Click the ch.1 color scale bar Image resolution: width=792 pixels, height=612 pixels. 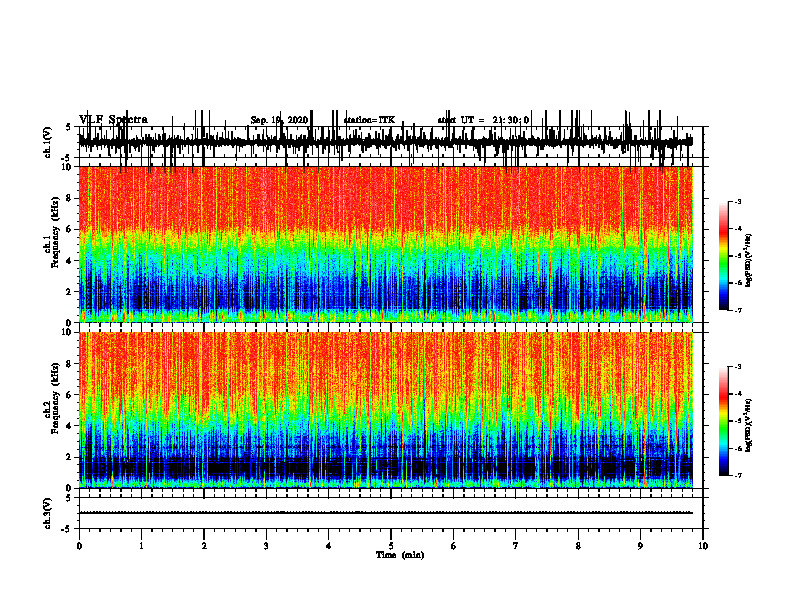pos(724,256)
